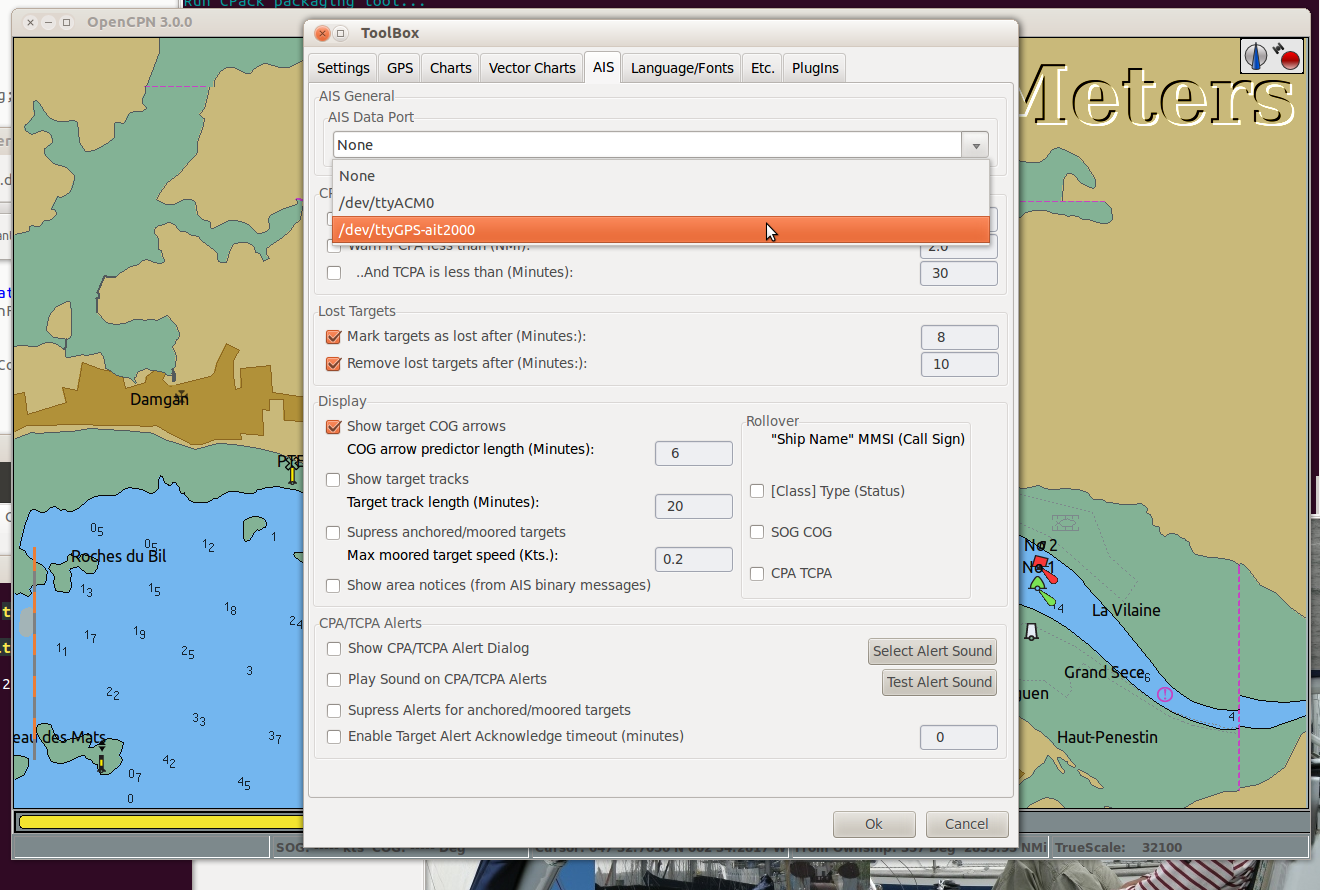Viewport: 1320px width, 890px height.
Task: Switch to the GPS tab
Action: [x=400, y=68]
